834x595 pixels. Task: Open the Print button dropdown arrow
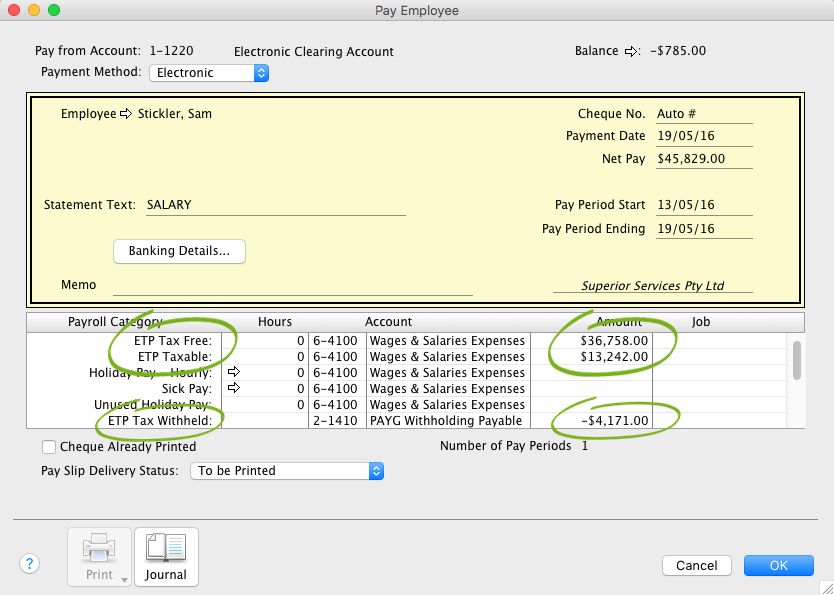click(x=124, y=579)
